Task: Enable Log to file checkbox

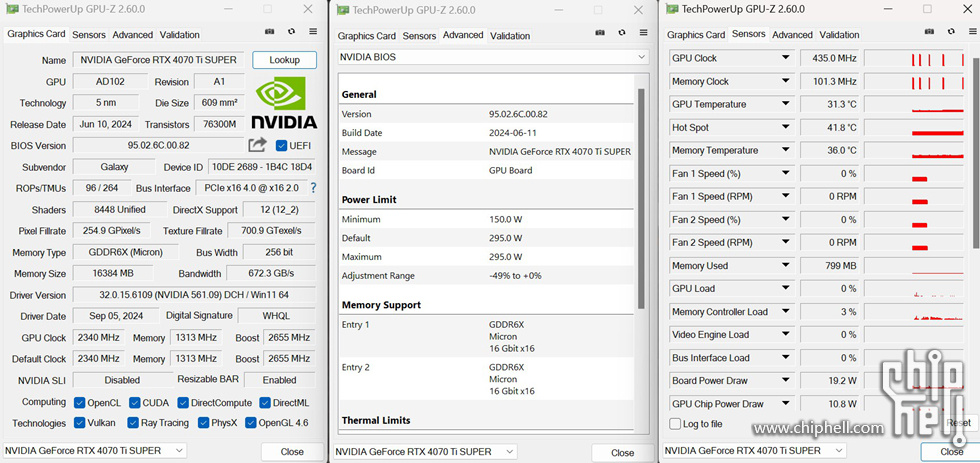Action: (x=675, y=424)
